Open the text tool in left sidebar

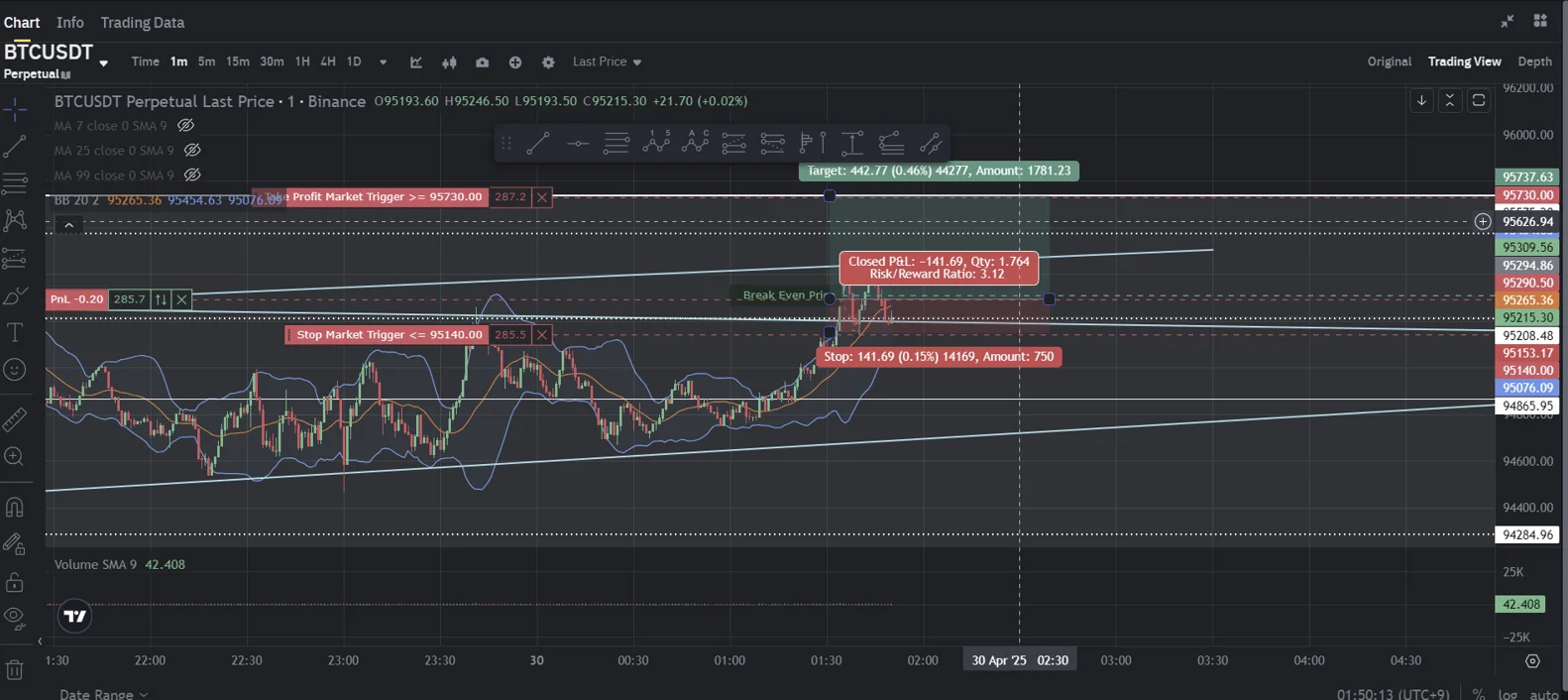[x=15, y=332]
